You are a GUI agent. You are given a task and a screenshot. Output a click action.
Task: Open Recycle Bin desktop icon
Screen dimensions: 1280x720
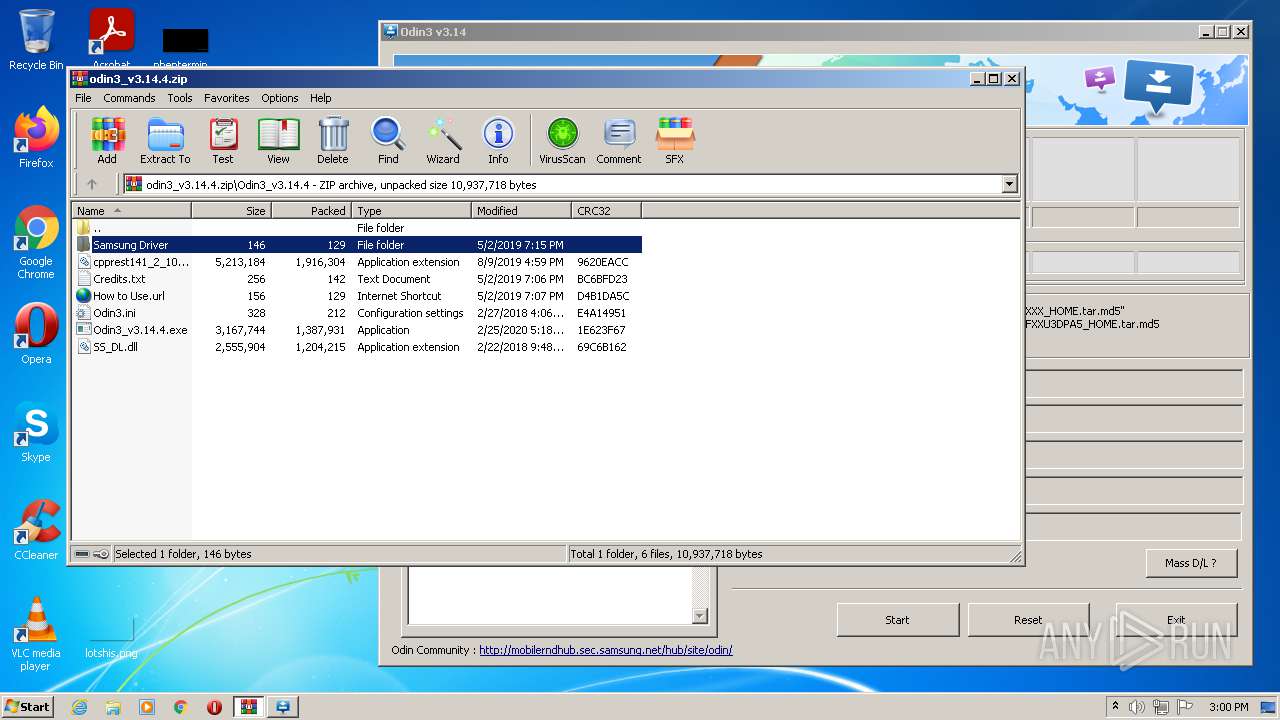[x=36, y=40]
